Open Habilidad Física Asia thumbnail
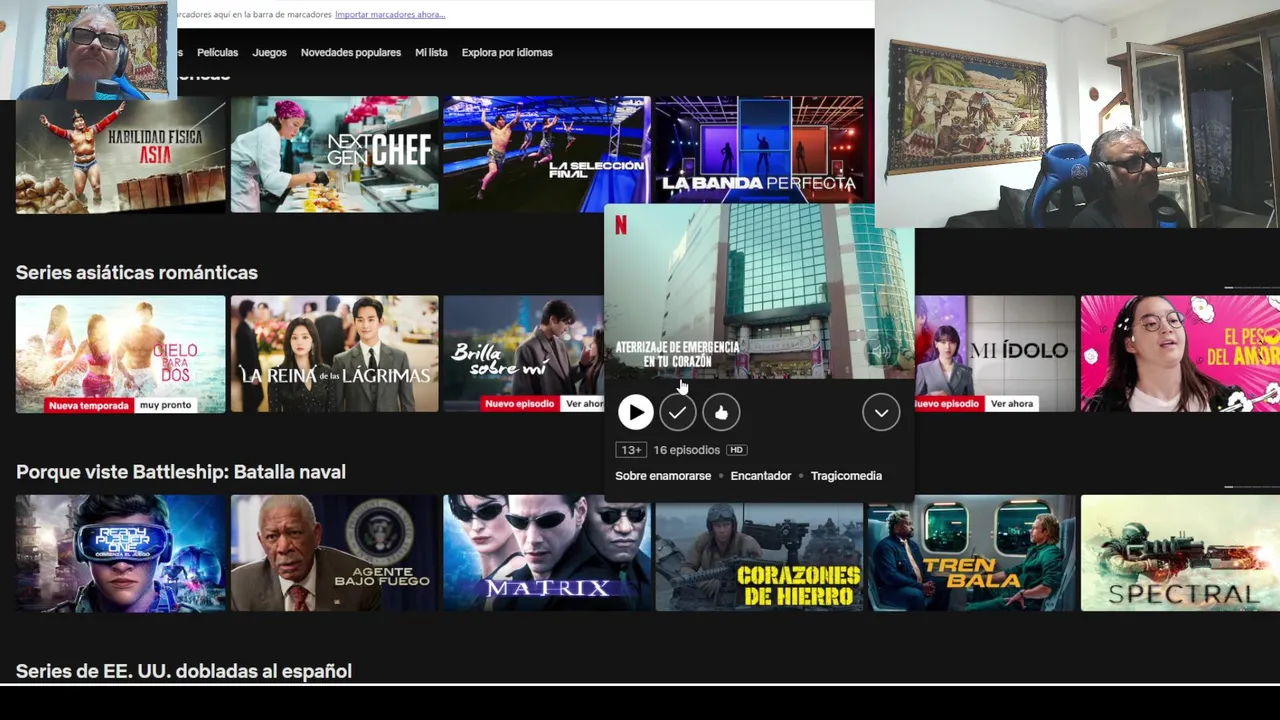Viewport: 1280px width, 720px height. [120, 154]
